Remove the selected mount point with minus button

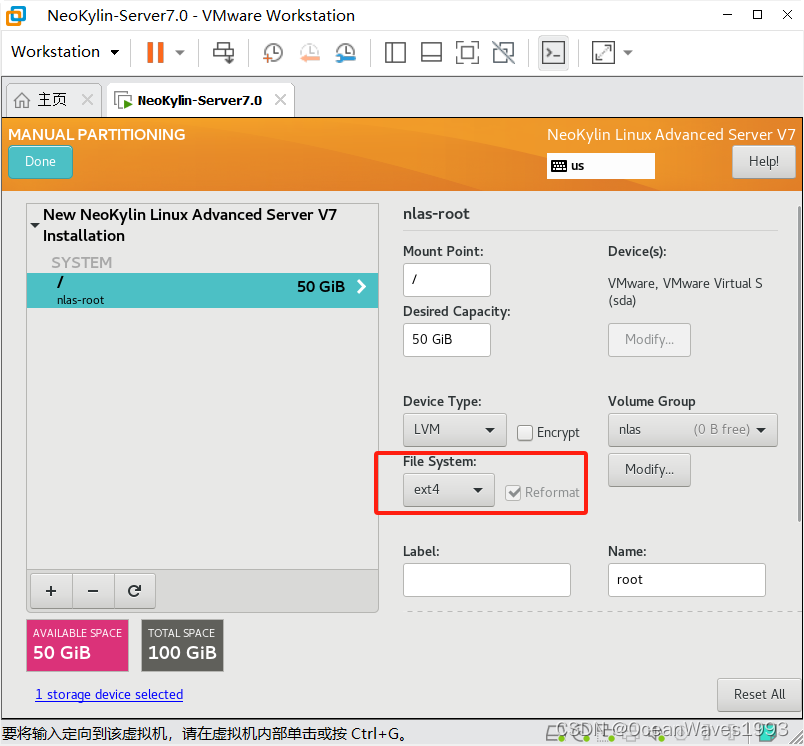click(x=93, y=591)
